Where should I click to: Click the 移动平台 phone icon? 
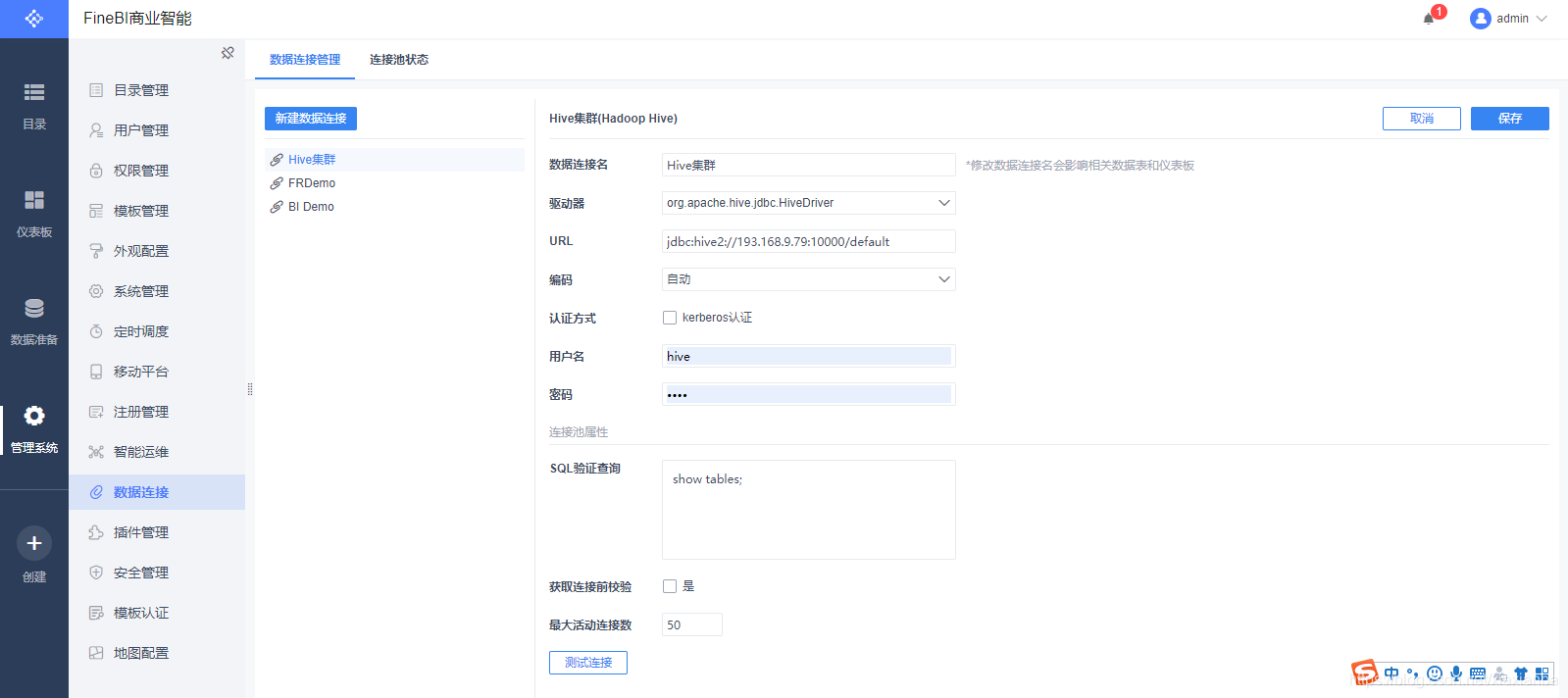pyautogui.click(x=96, y=372)
